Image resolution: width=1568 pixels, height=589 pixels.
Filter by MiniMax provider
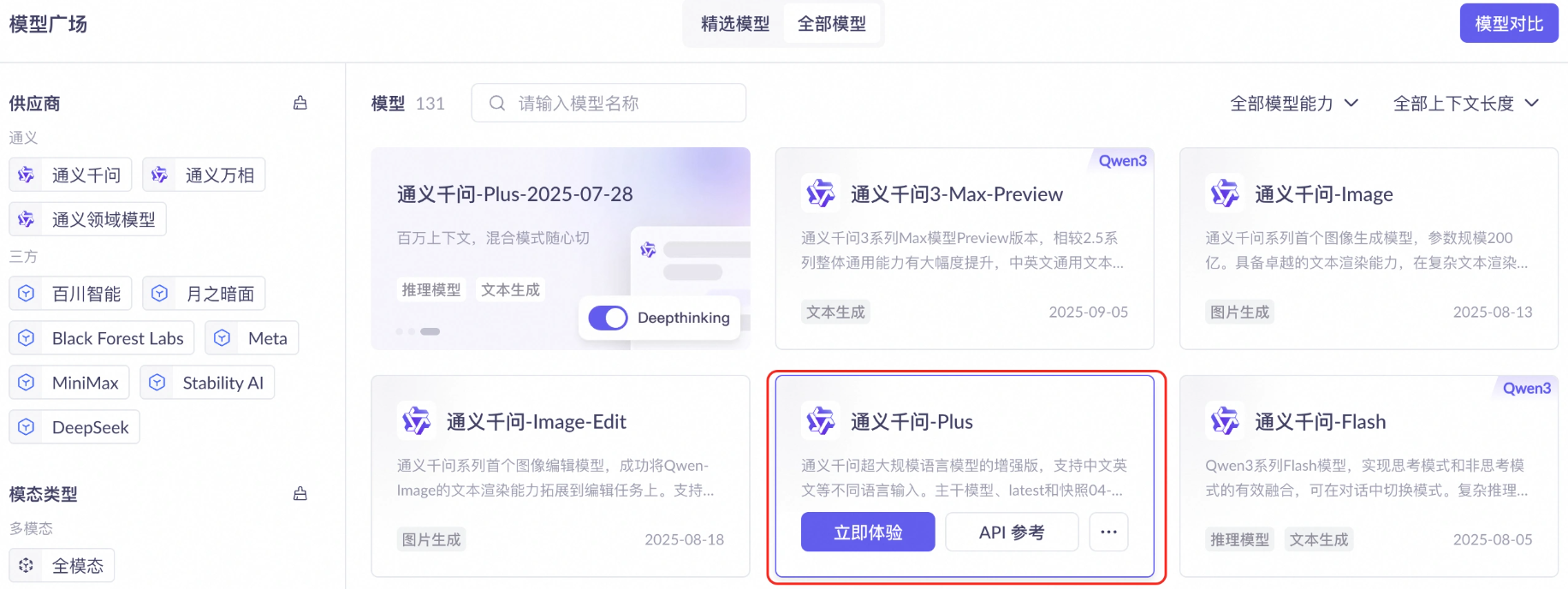click(x=69, y=383)
